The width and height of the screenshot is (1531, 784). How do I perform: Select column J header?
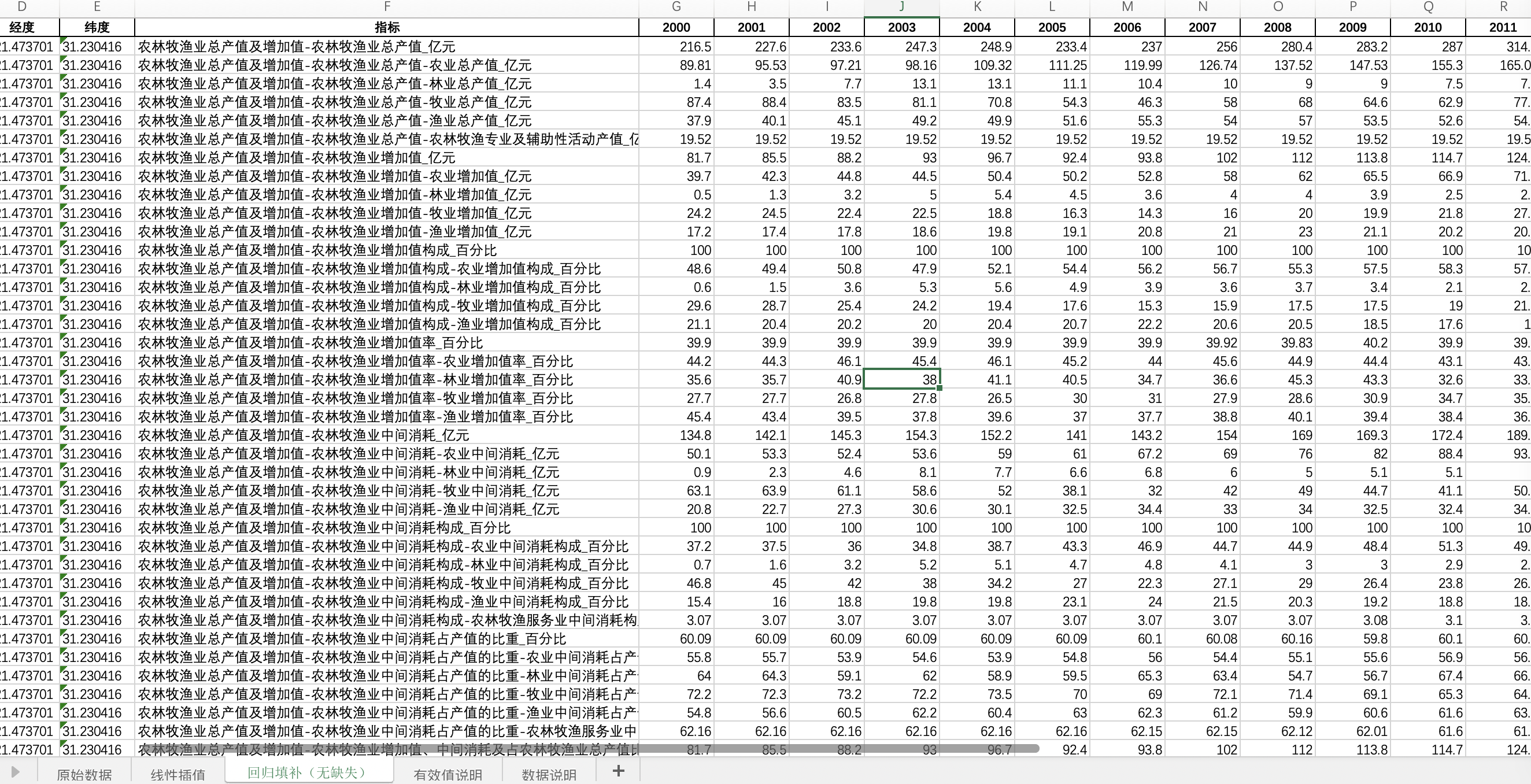tap(901, 7)
